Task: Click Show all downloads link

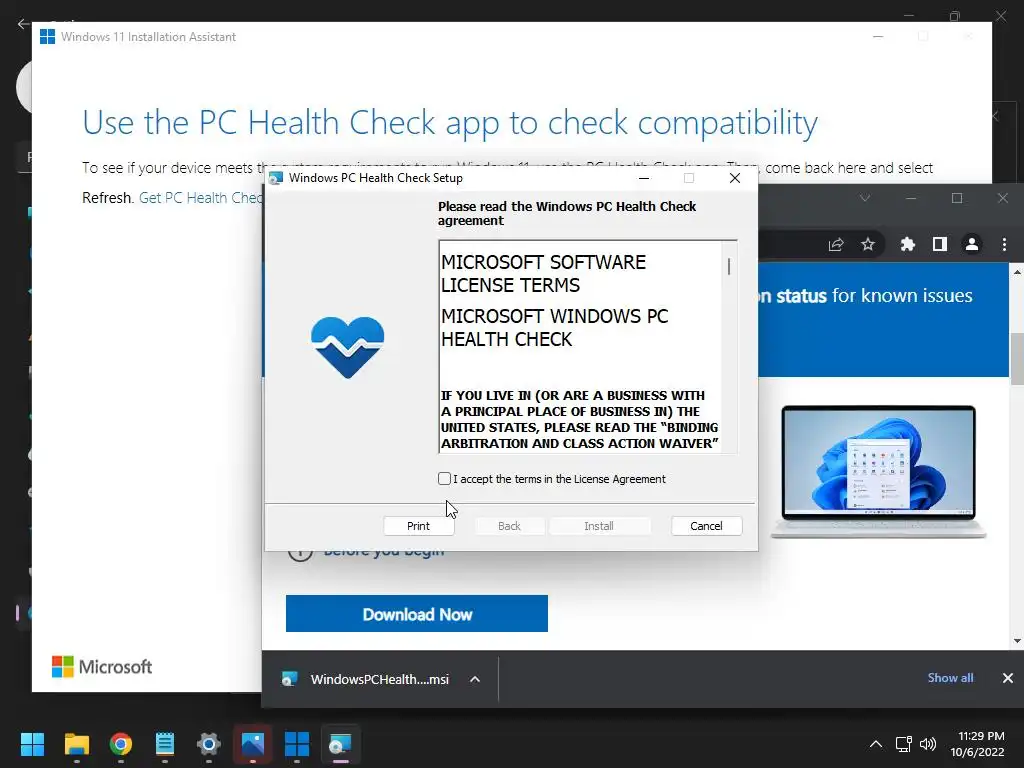Action: pyautogui.click(x=950, y=678)
